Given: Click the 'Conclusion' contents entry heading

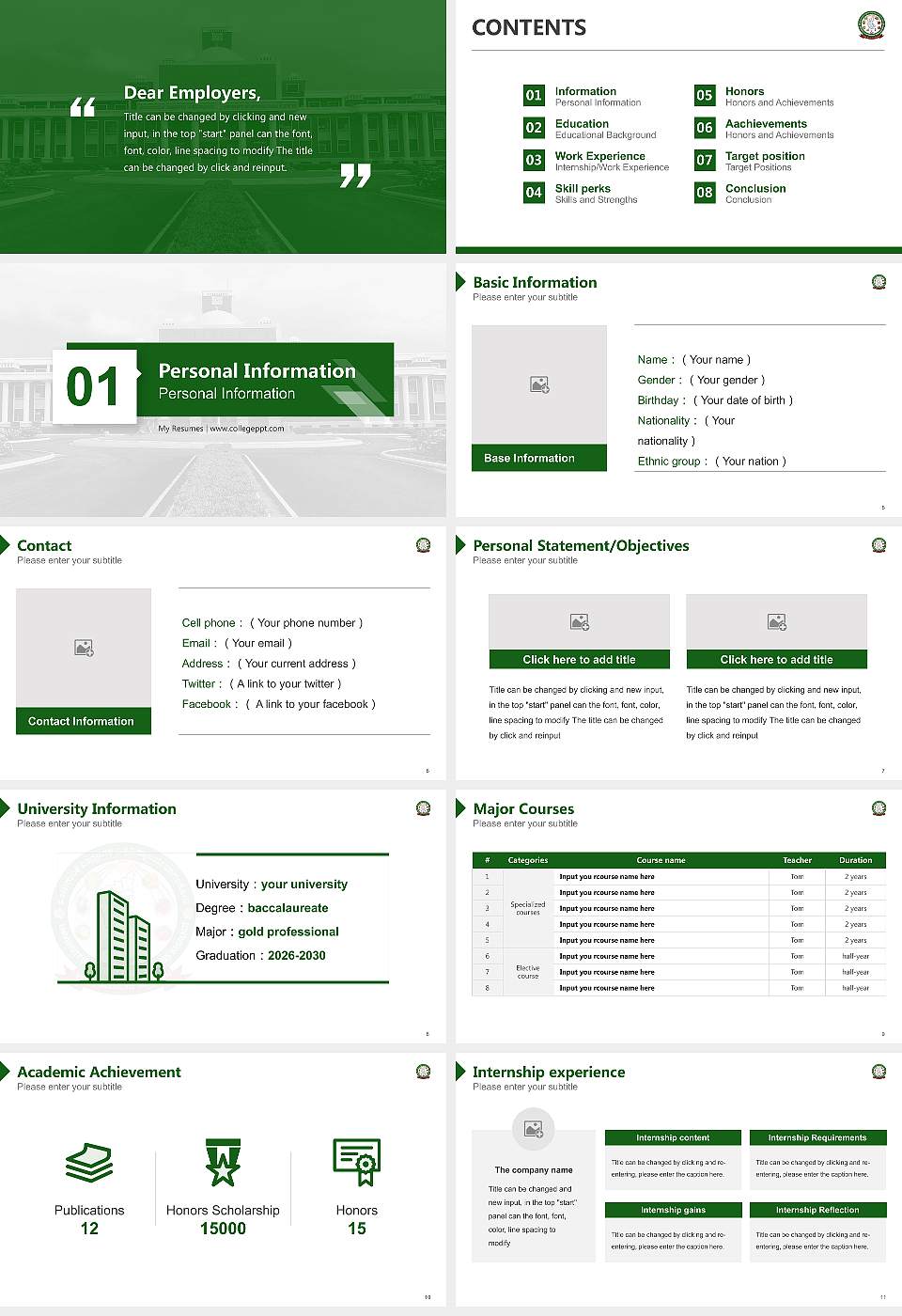Looking at the screenshot, I should click(x=755, y=188).
